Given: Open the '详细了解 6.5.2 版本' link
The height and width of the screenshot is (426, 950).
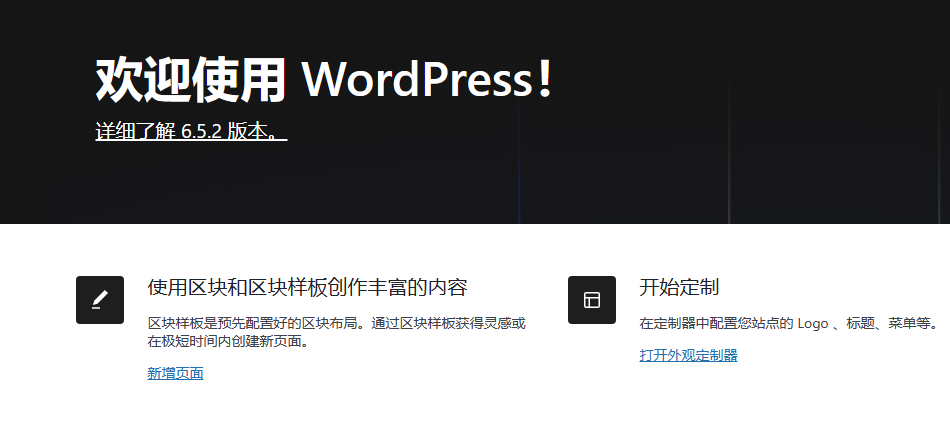Looking at the screenshot, I should pos(191,131).
